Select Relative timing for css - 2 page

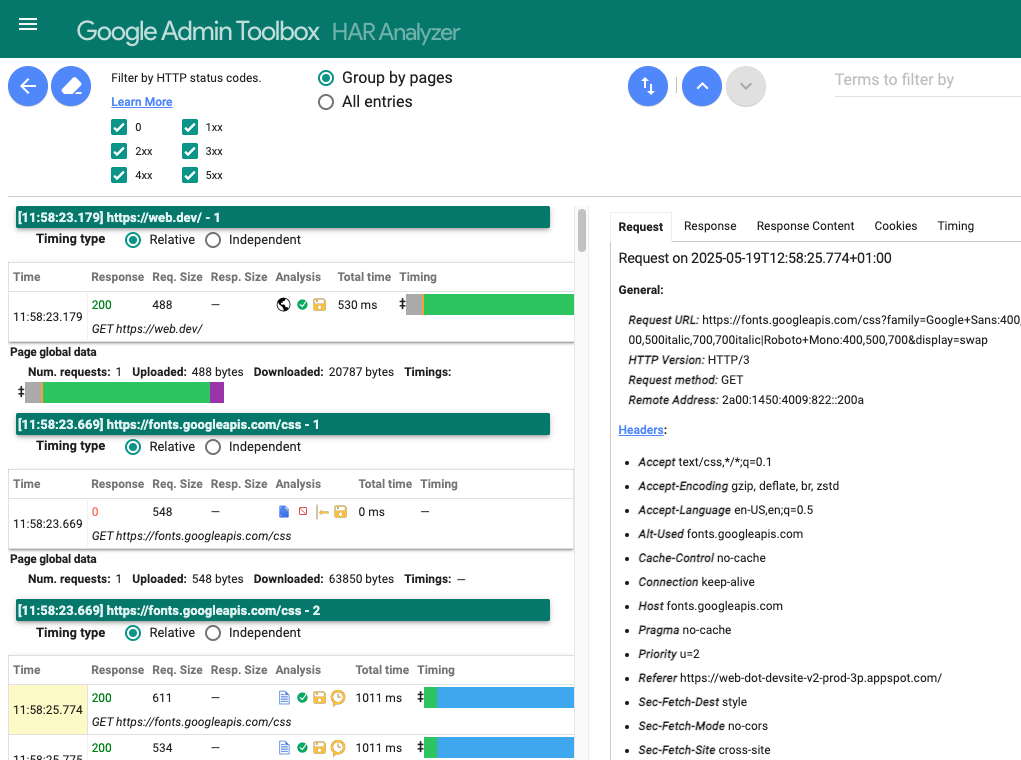point(133,634)
